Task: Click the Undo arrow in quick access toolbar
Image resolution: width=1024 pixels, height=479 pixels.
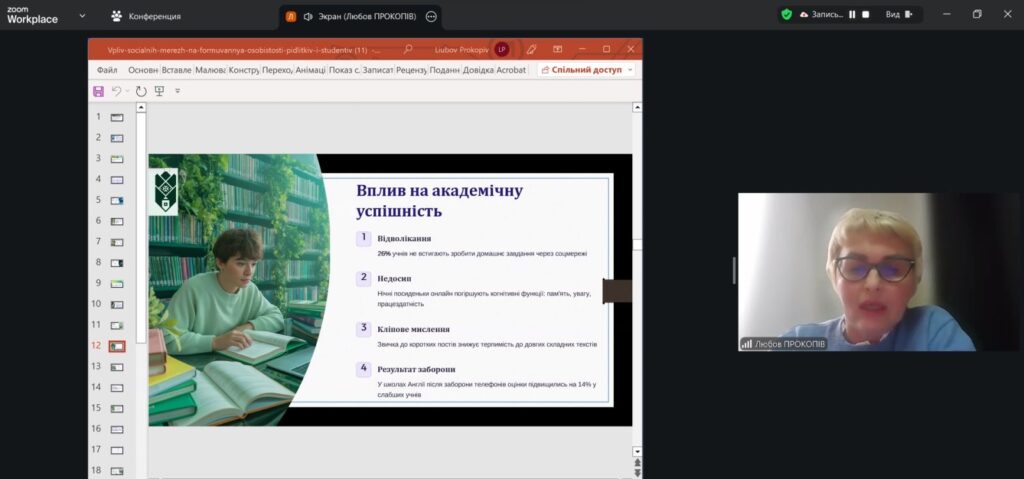Action: tap(116, 91)
